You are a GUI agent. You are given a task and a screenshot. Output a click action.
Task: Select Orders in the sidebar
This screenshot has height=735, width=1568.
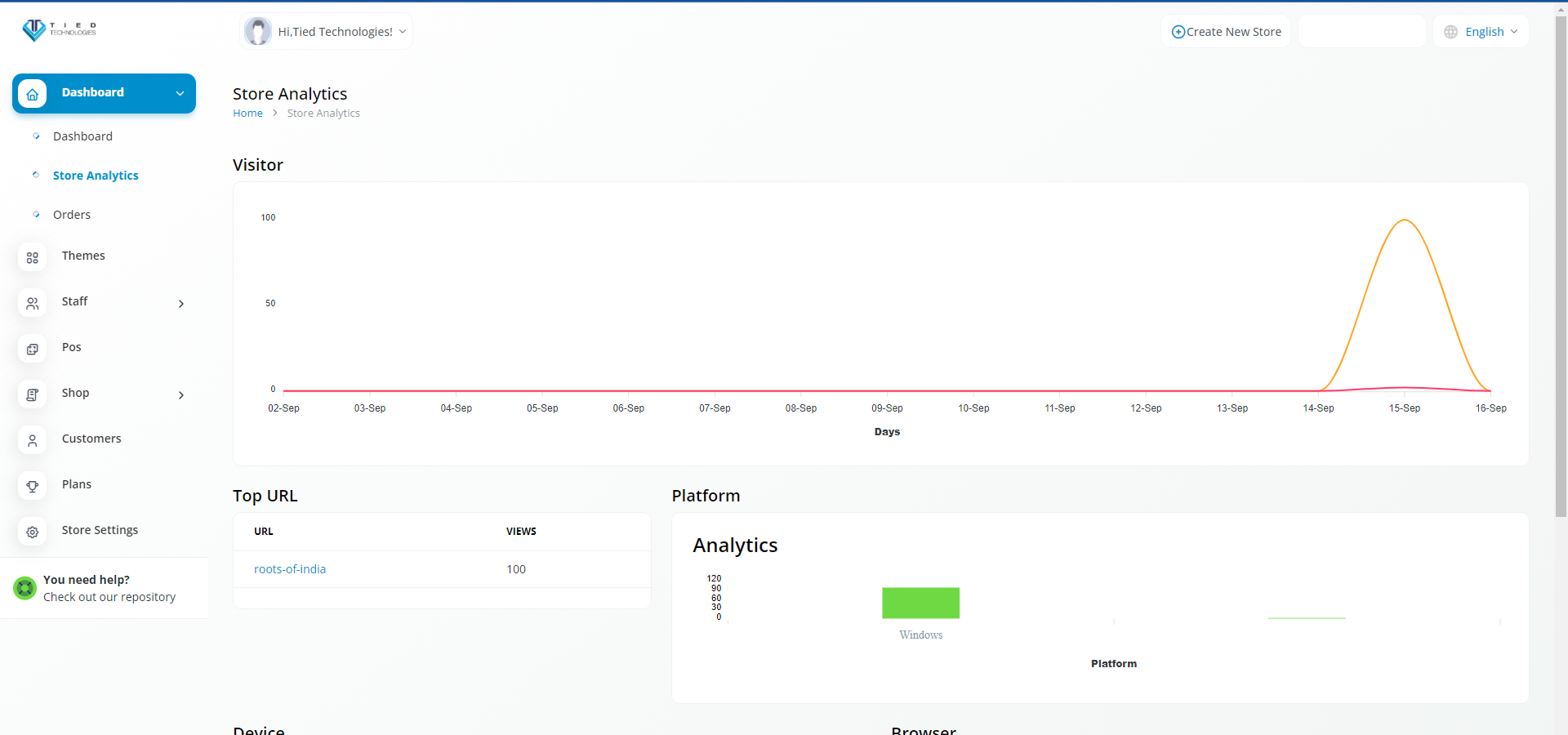coord(72,215)
